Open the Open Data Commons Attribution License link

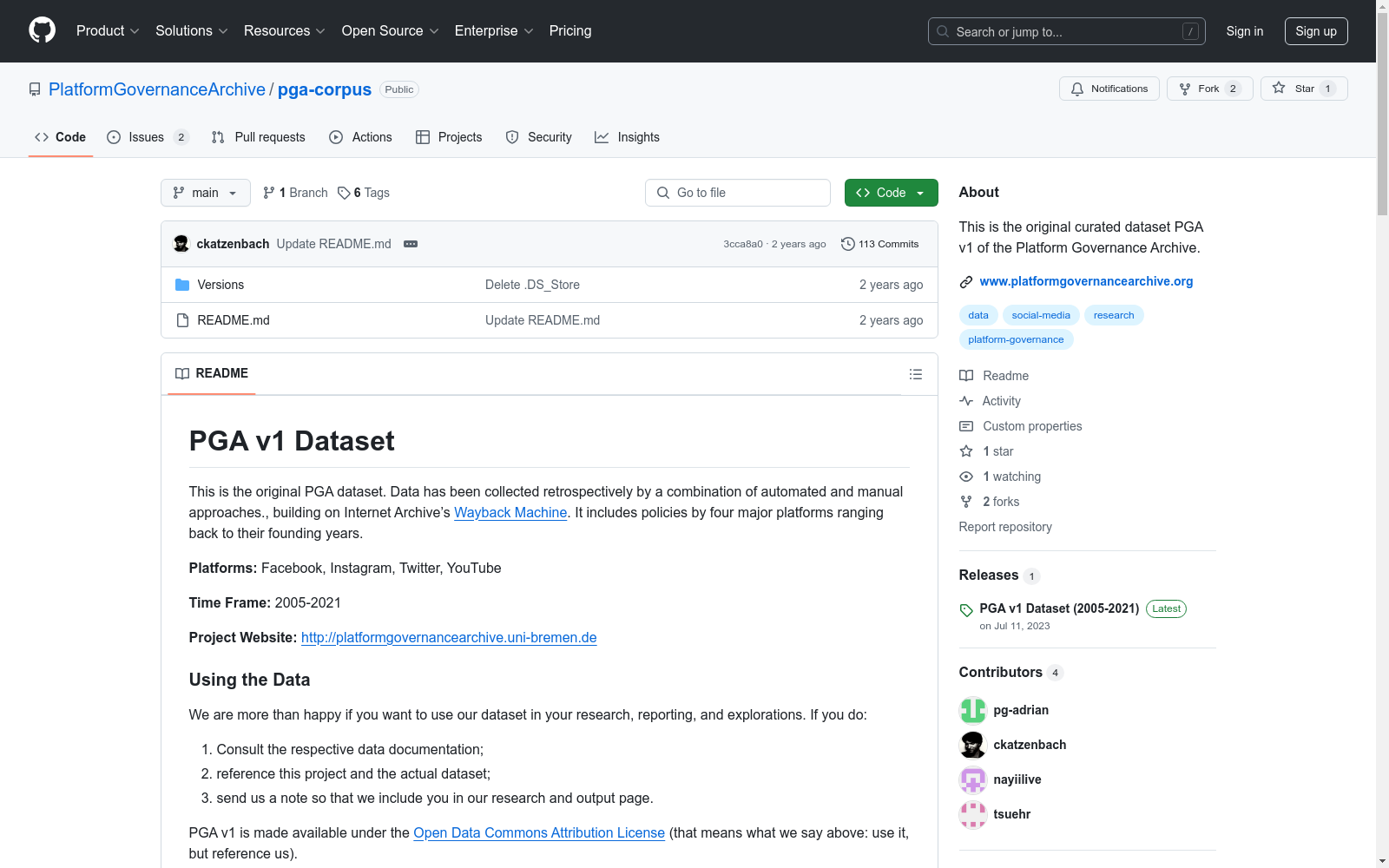click(x=539, y=832)
